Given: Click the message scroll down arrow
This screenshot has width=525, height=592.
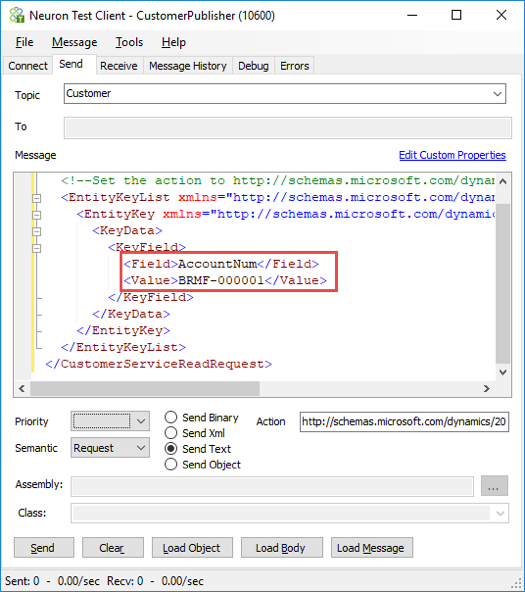Looking at the screenshot, I should click(x=503, y=372).
